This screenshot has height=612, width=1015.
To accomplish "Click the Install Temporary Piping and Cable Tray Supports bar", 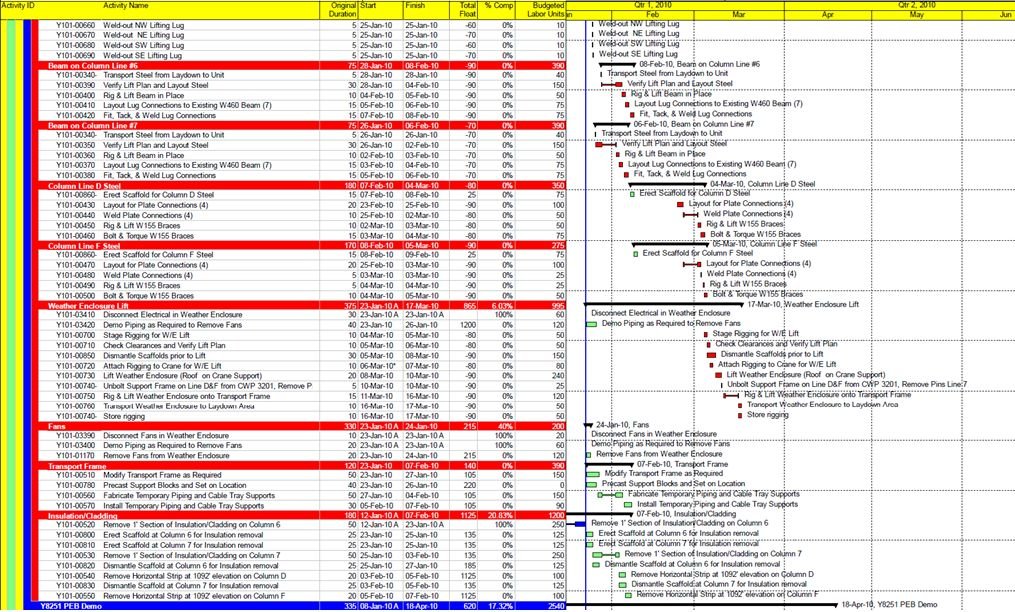I will click(628, 504).
